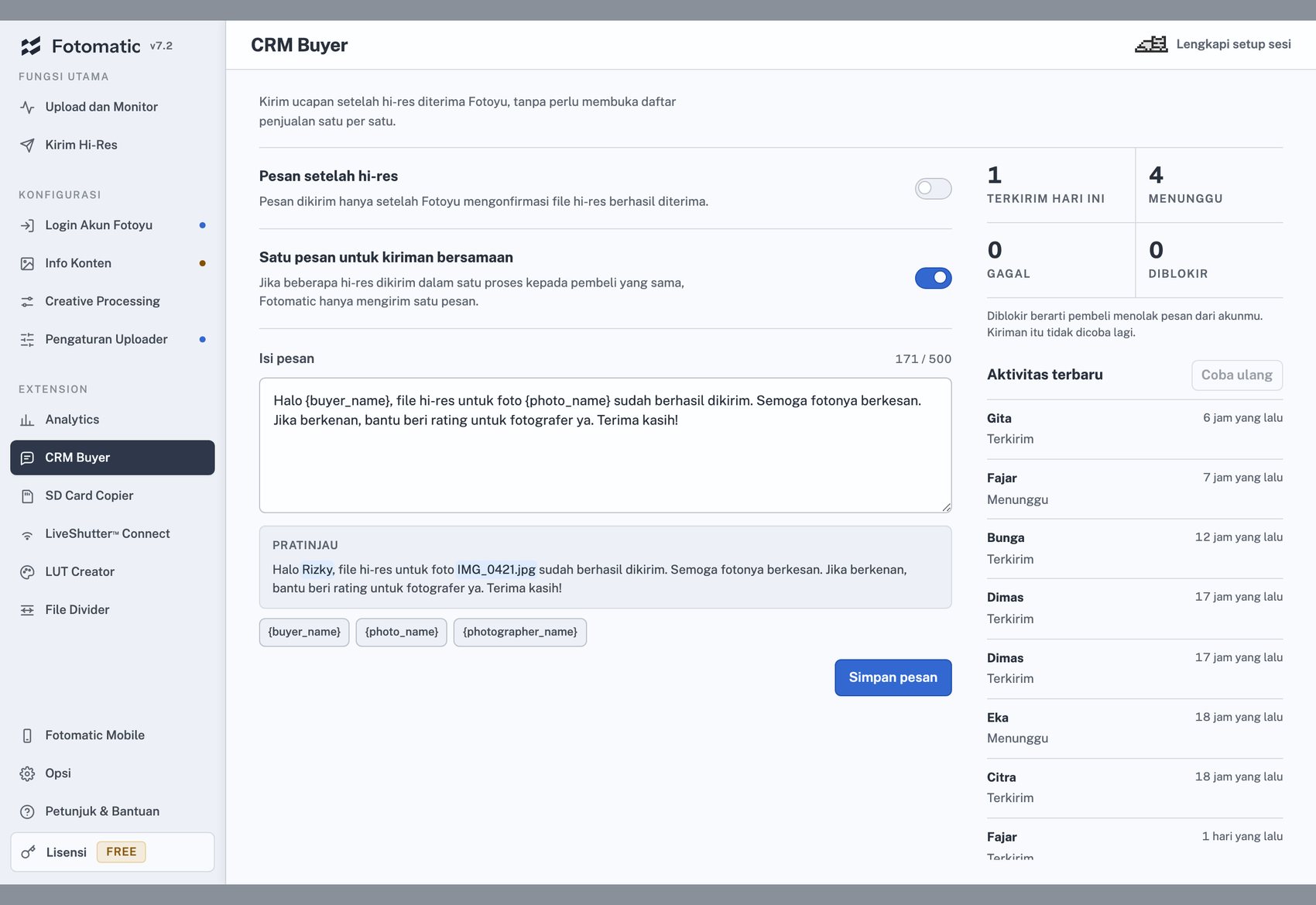This screenshot has width=1316, height=905.
Task: Open SD Card Copier extension
Action: [x=112, y=495]
